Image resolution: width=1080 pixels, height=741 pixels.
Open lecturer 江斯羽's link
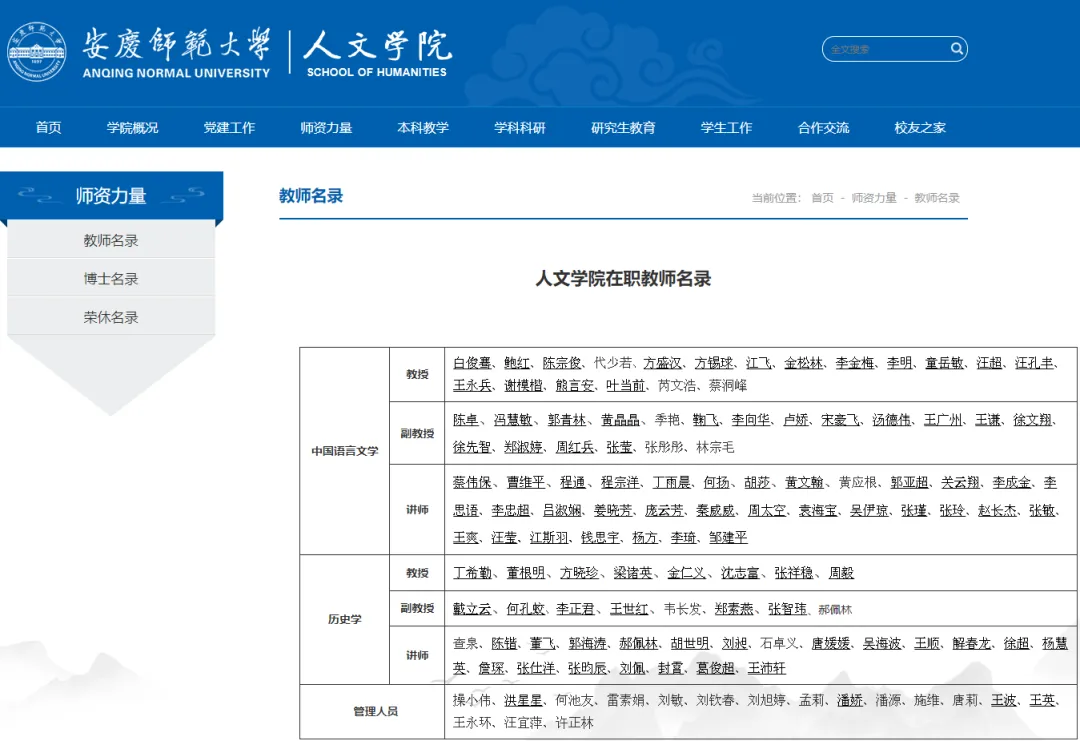tap(549, 538)
